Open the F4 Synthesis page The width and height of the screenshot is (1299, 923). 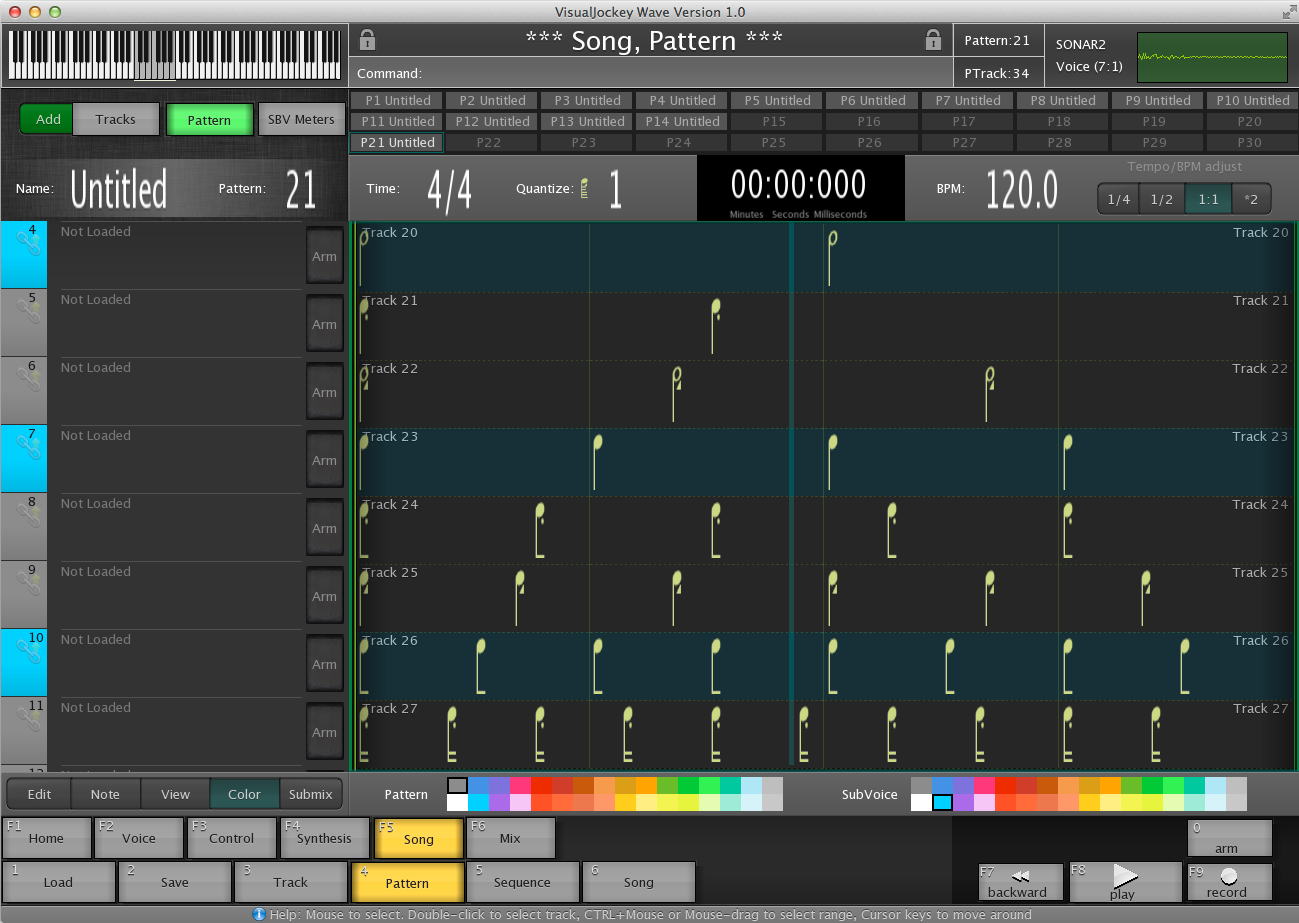pos(325,838)
